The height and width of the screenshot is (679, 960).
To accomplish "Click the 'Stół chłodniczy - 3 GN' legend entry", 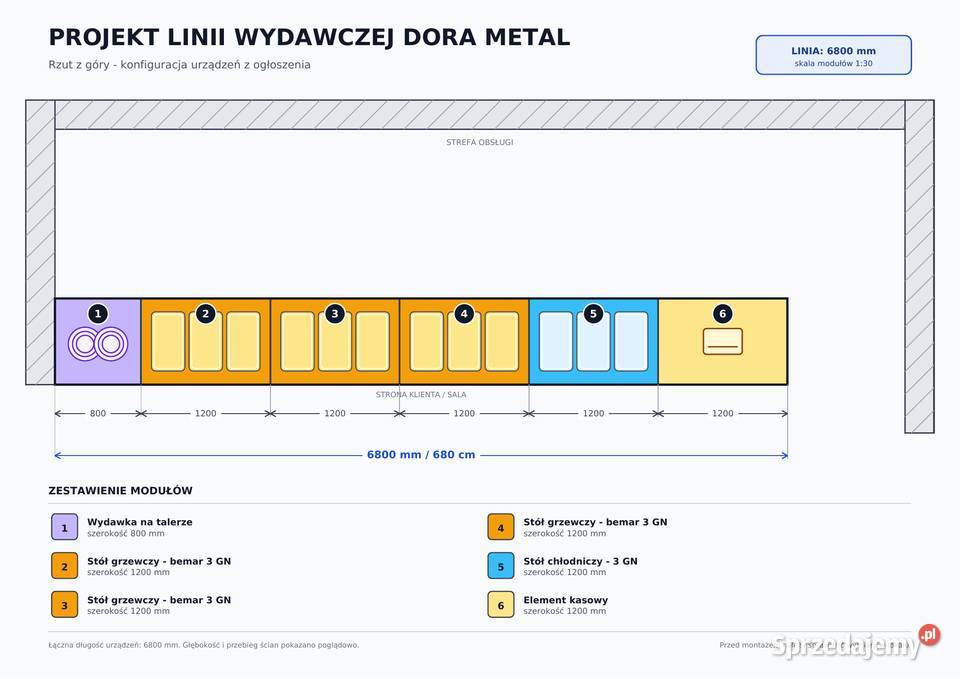I will [x=580, y=561].
